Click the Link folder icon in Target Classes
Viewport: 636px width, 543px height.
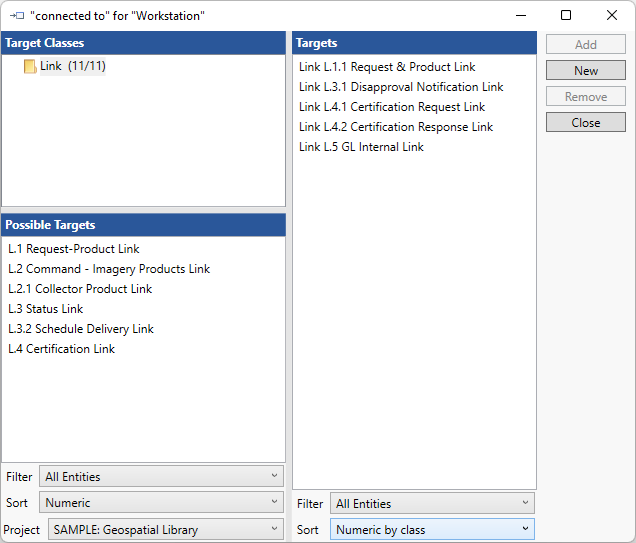(29, 67)
